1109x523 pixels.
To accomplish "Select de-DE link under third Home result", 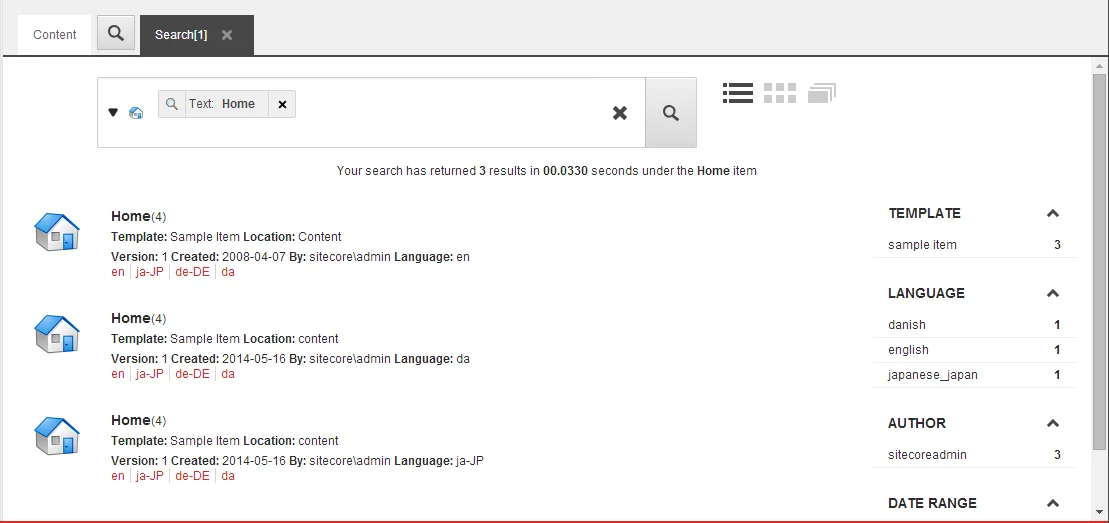I will (x=192, y=476).
